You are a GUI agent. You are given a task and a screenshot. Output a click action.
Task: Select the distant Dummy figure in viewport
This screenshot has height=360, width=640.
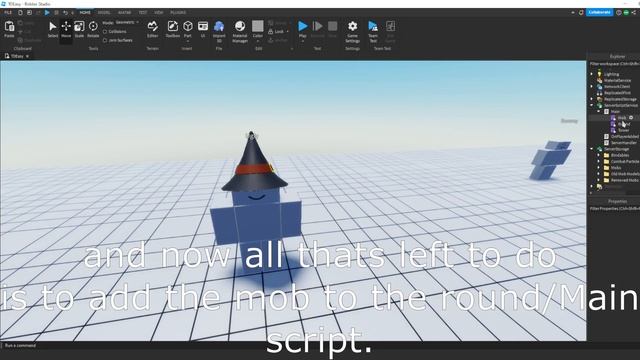(550, 160)
